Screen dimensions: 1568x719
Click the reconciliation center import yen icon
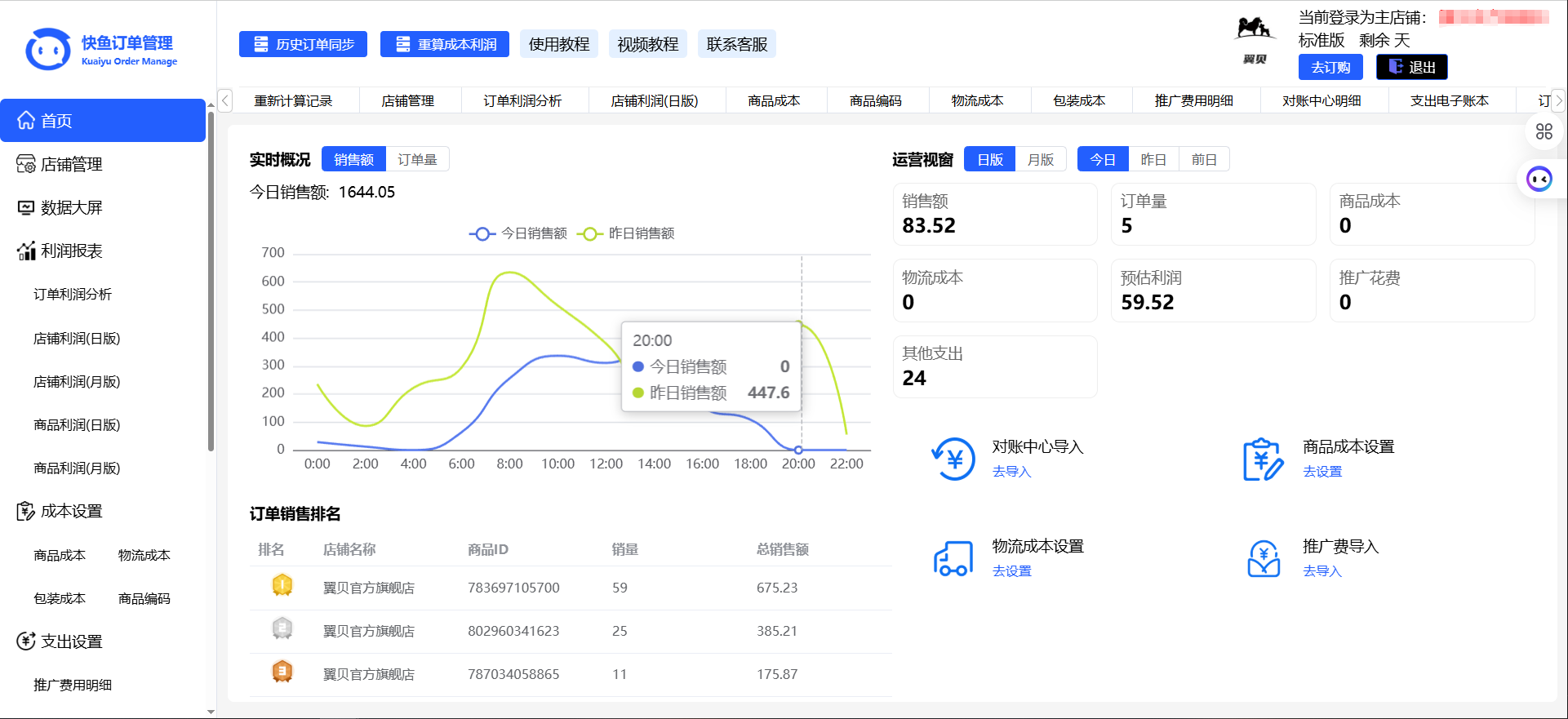point(953,459)
